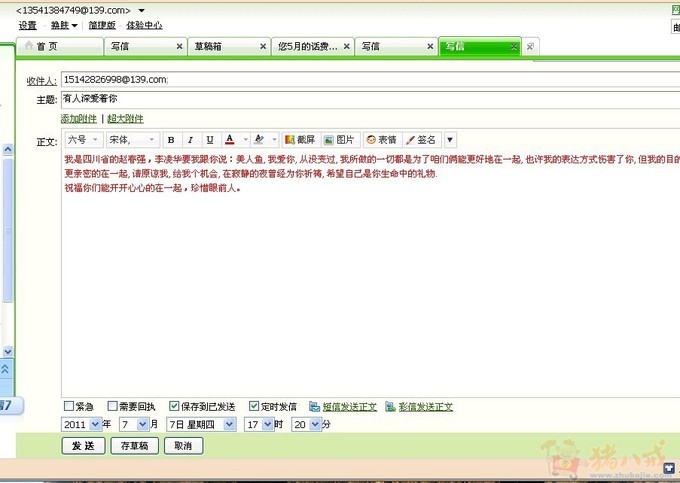Open the 六号 font size dropdown
Image resolution: width=680 pixels, height=483 pixels.
(x=84, y=140)
